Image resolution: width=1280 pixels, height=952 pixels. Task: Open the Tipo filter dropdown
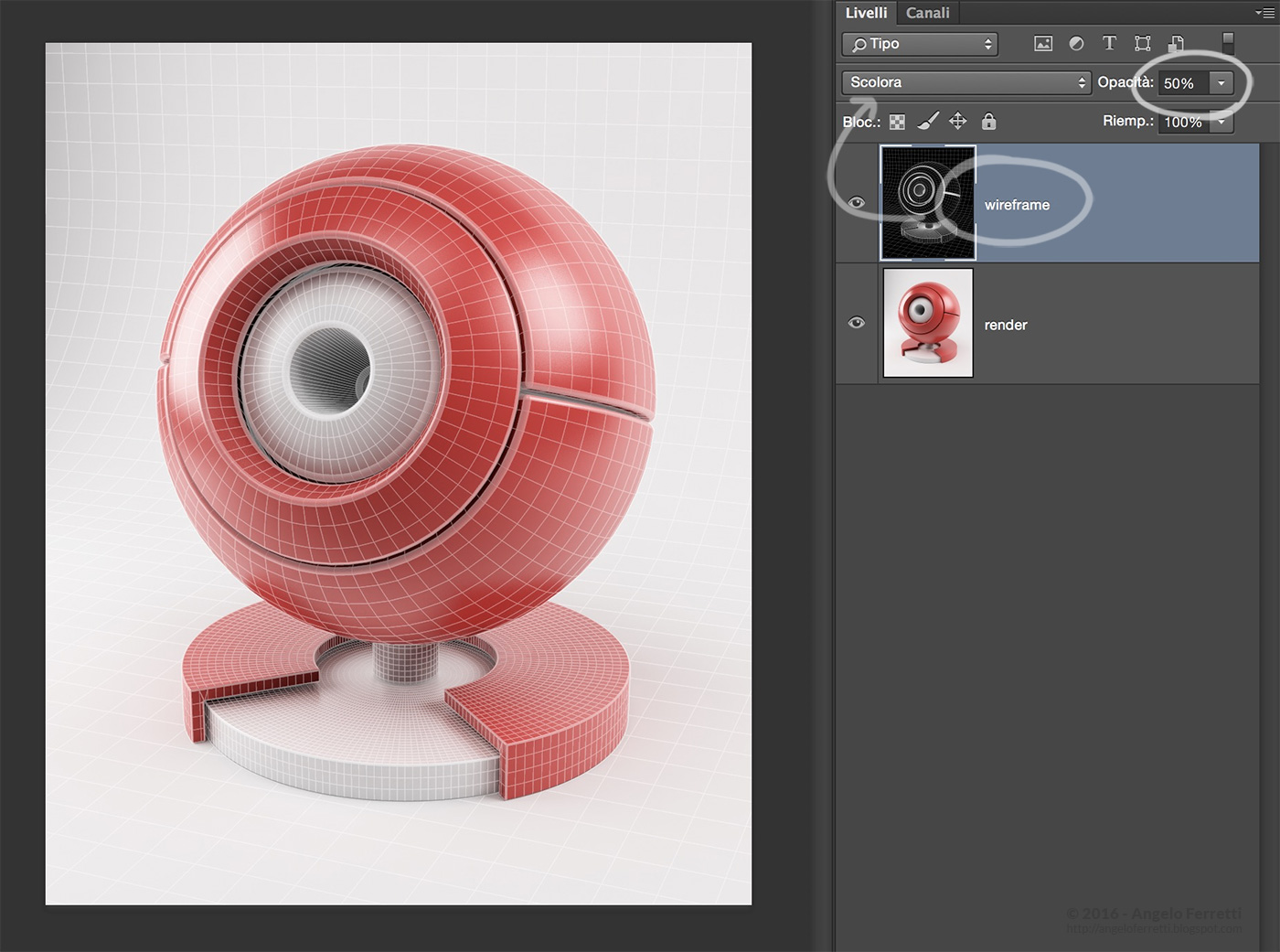[x=920, y=44]
